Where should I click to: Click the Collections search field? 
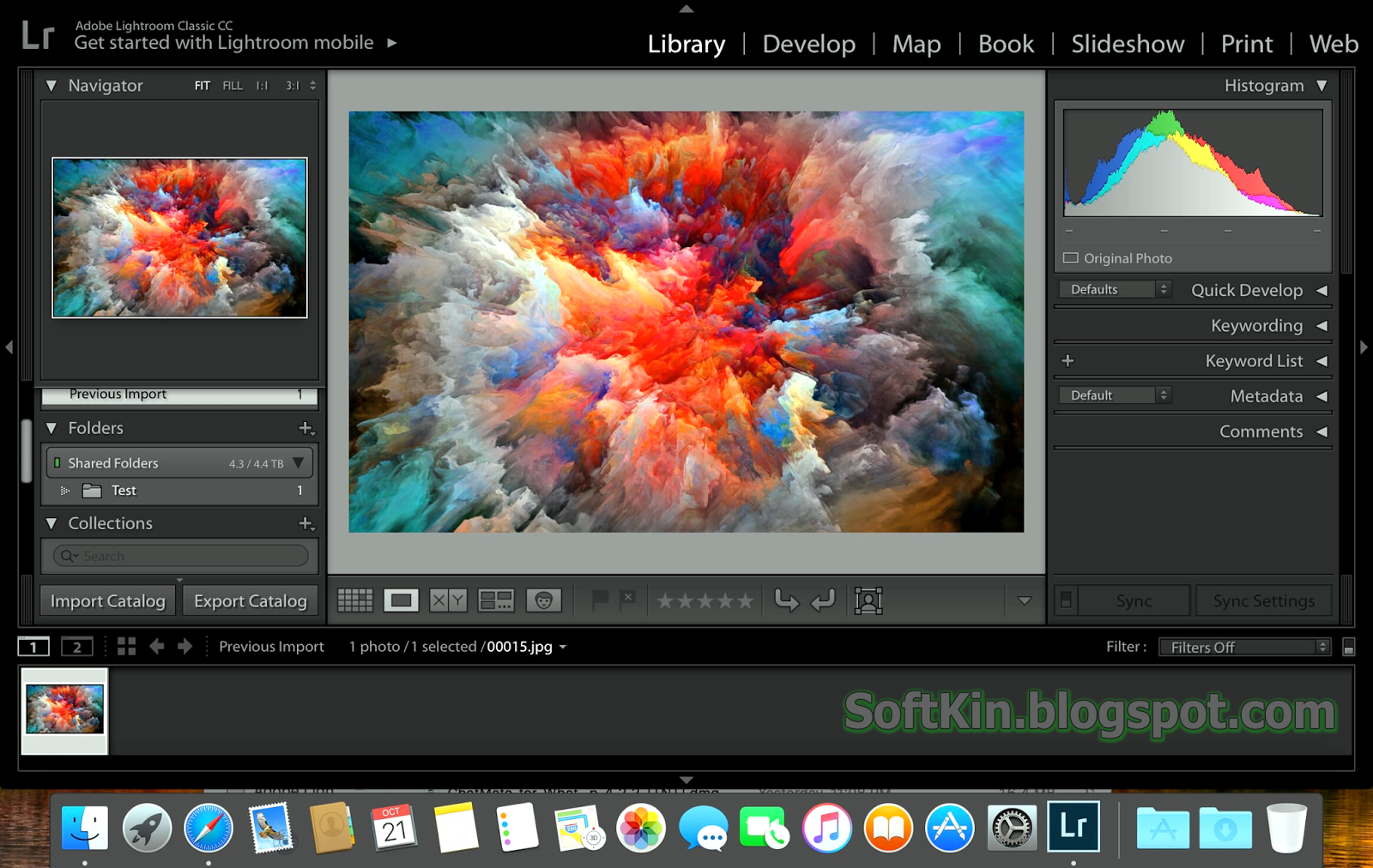click(180, 556)
